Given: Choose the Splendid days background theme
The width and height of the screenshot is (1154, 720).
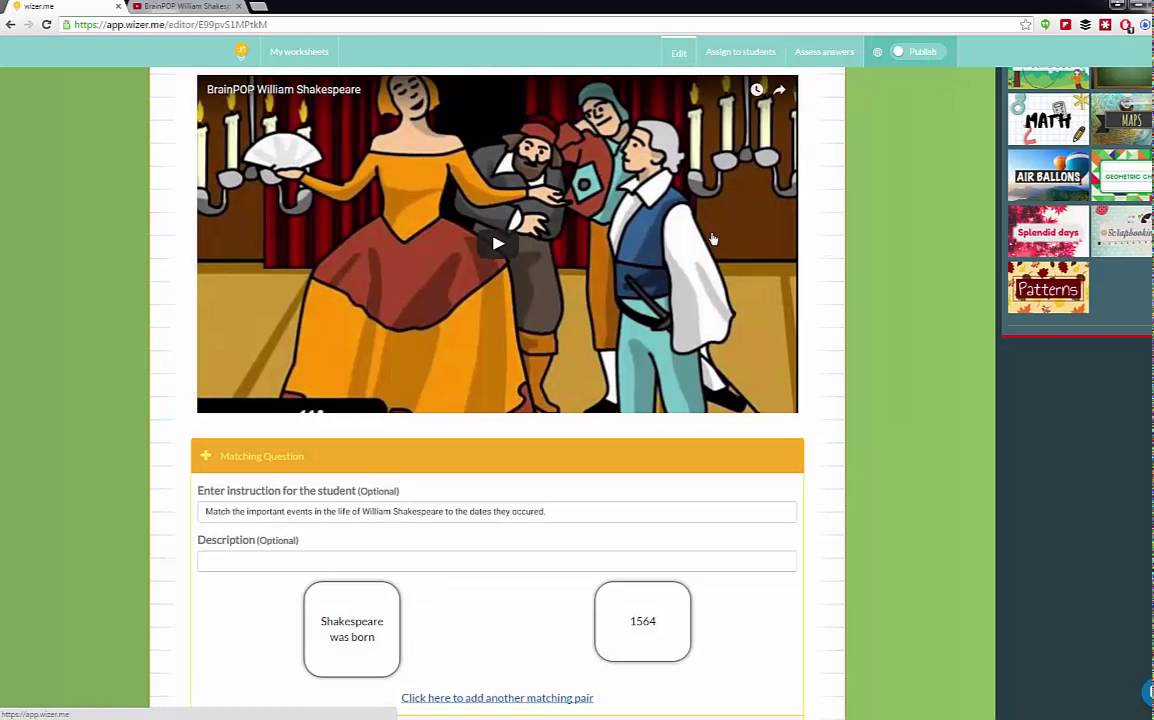Looking at the screenshot, I should tap(1048, 231).
